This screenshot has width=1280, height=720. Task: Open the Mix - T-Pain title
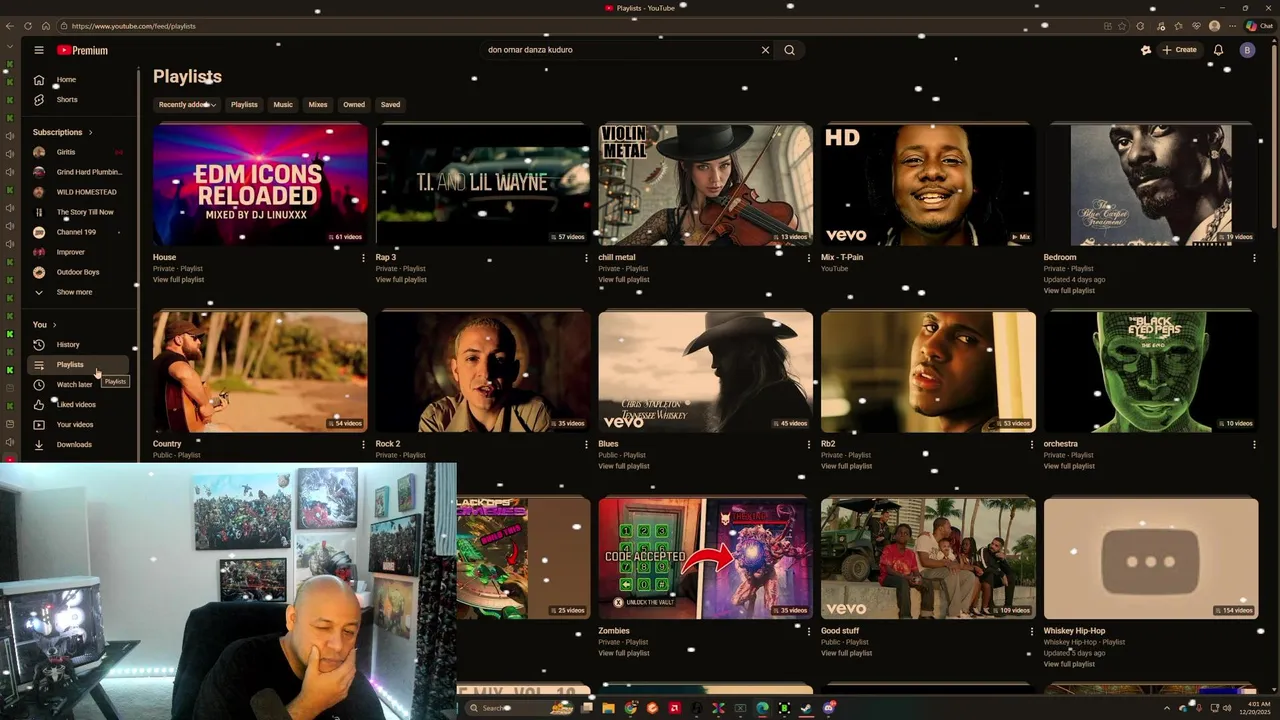pyautogui.click(x=842, y=258)
